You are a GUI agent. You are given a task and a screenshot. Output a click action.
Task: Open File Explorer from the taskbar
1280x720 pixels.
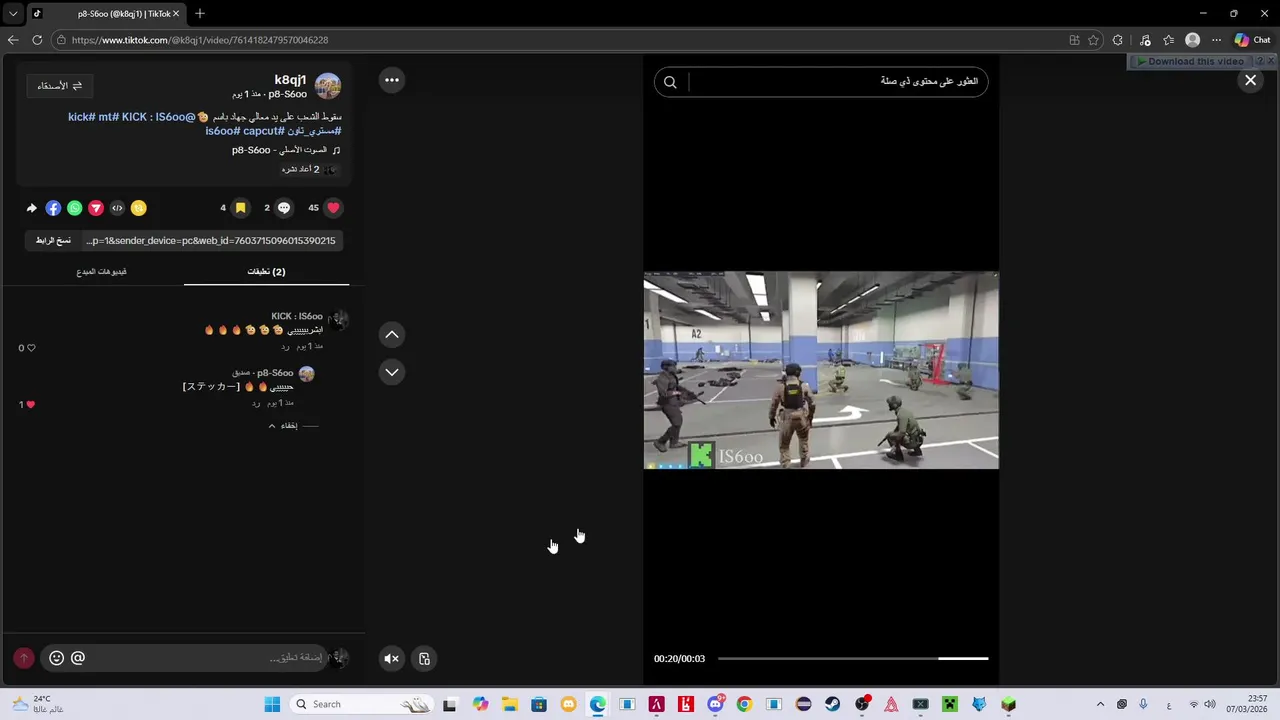pos(509,704)
